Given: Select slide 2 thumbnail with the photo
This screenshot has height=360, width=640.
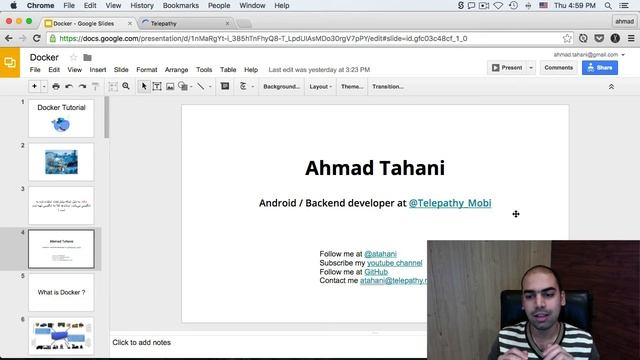Looking at the screenshot, I should tap(61, 162).
